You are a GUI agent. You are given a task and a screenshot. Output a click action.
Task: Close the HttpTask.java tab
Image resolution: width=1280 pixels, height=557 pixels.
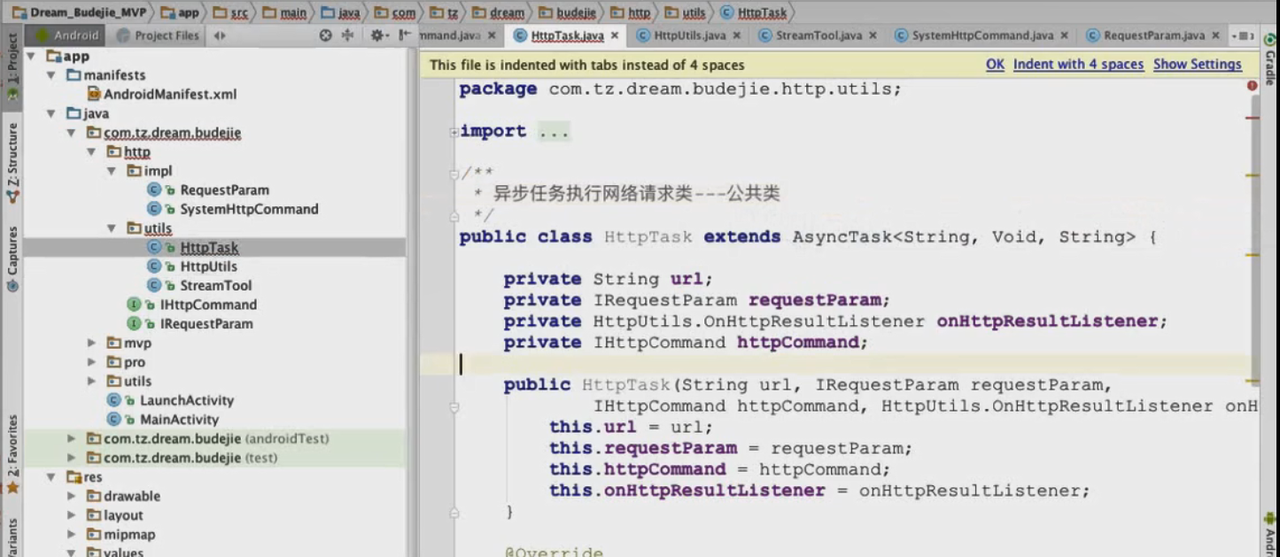pyautogui.click(x=615, y=36)
